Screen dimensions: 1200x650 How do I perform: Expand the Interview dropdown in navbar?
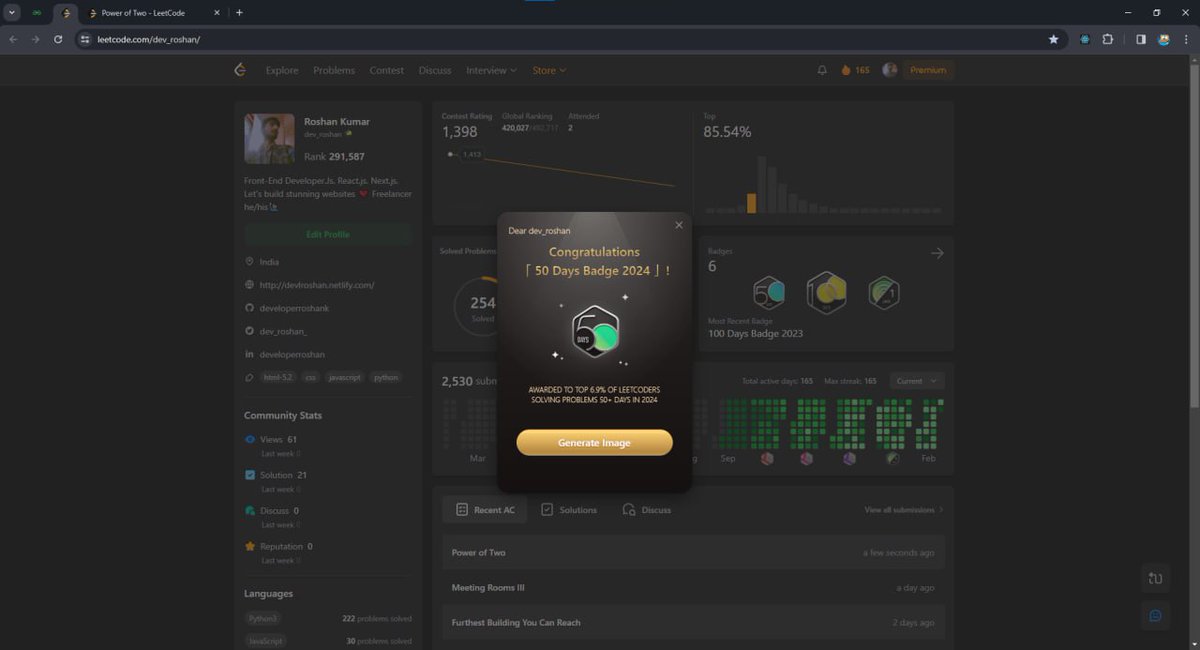pos(491,70)
